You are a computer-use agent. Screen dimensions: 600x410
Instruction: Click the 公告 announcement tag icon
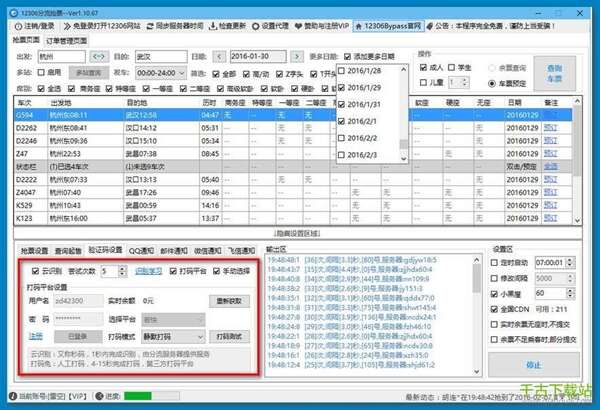pyautogui.click(x=430, y=26)
